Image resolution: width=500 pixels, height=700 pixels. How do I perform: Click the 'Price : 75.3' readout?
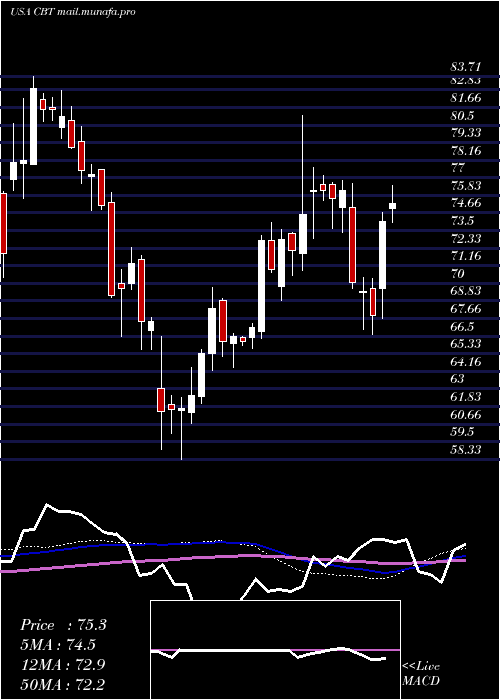pos(63,625)
